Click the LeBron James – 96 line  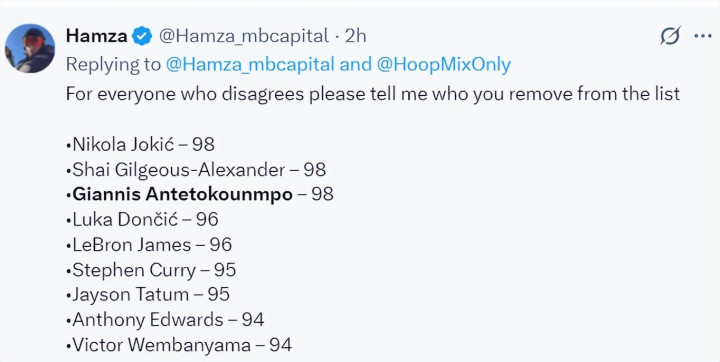click(x=149, y=244)
